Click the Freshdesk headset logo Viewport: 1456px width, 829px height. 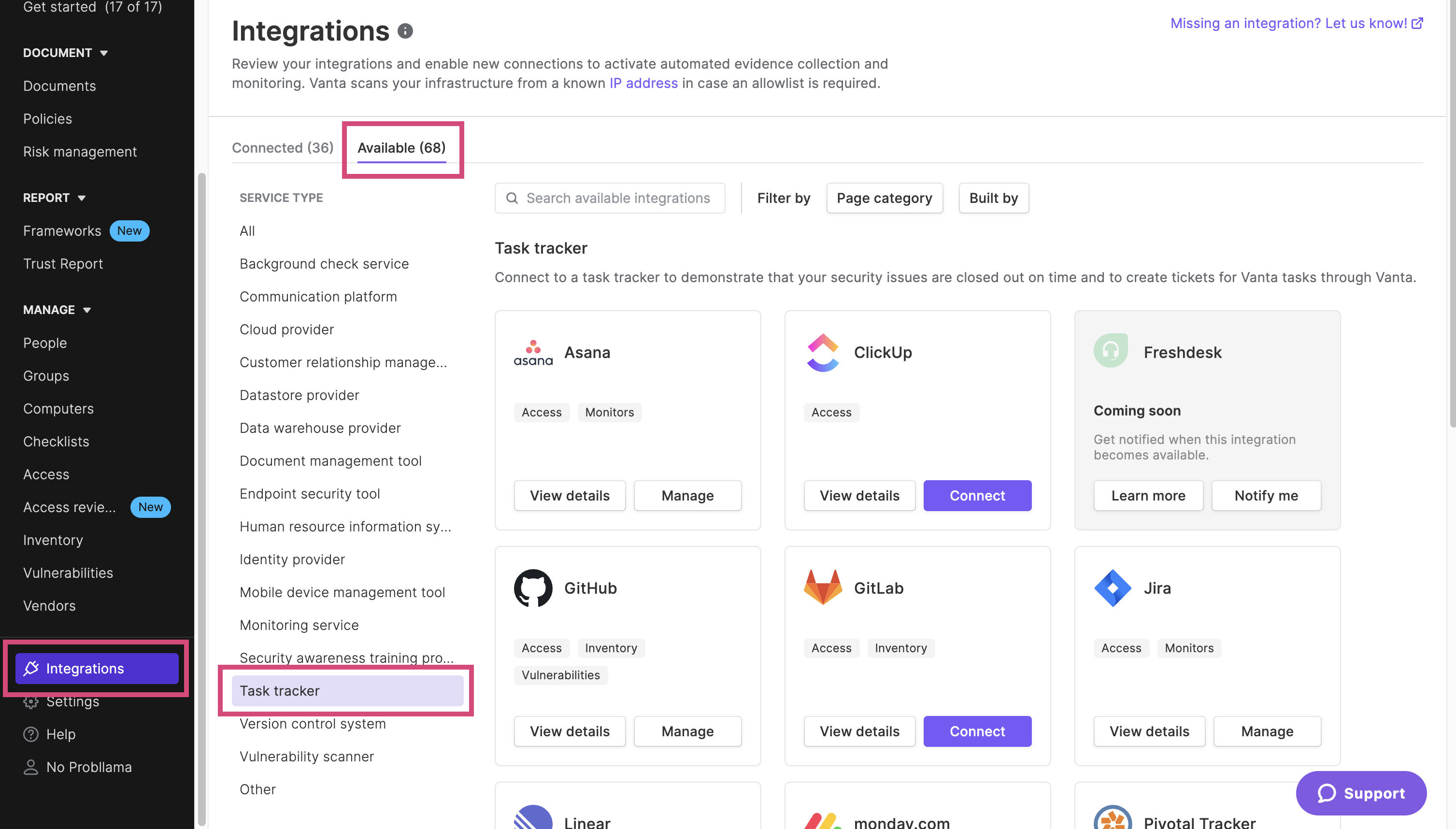click(1110, 351)
